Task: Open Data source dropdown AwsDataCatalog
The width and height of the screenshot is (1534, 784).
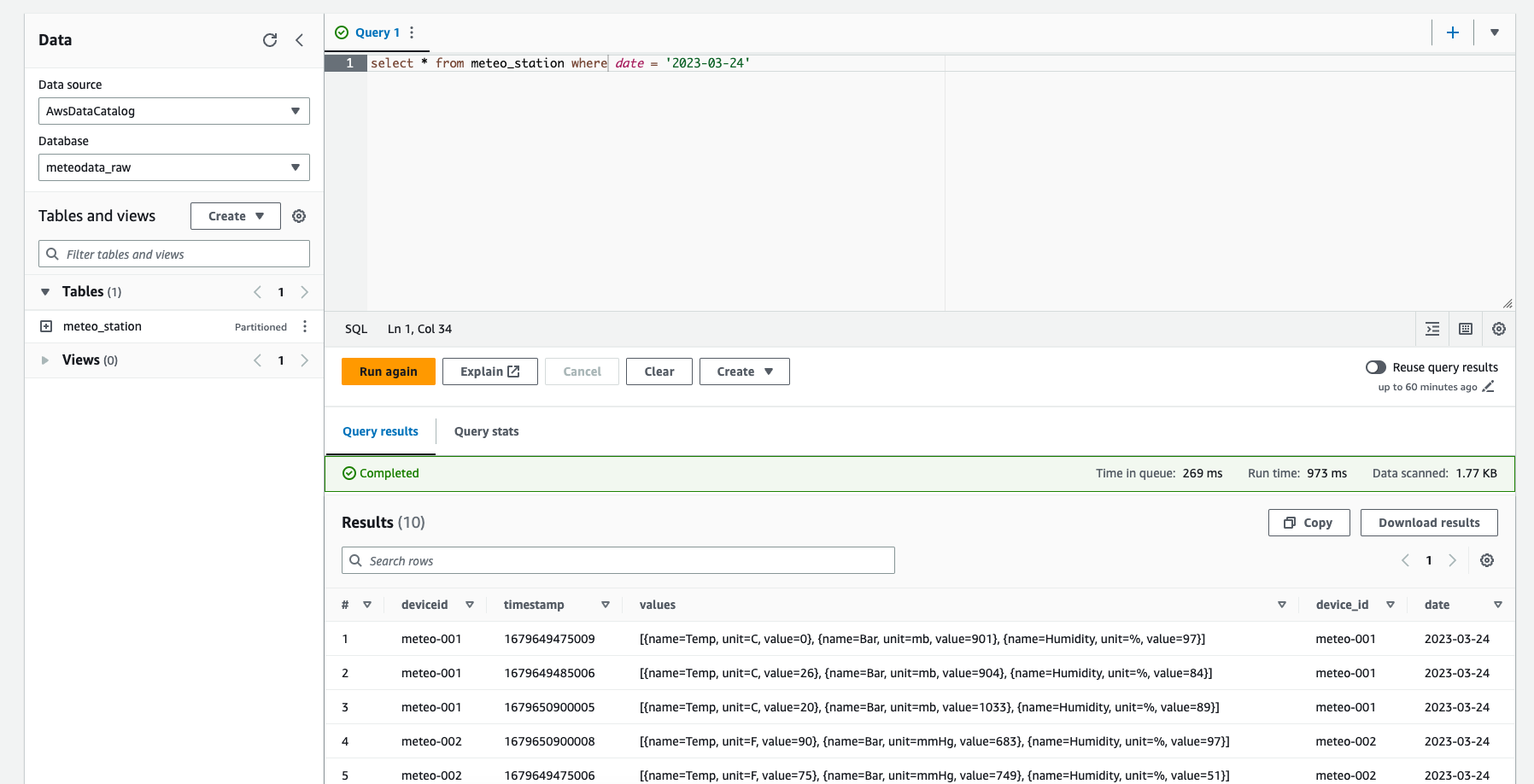Action: coord(174,111)
